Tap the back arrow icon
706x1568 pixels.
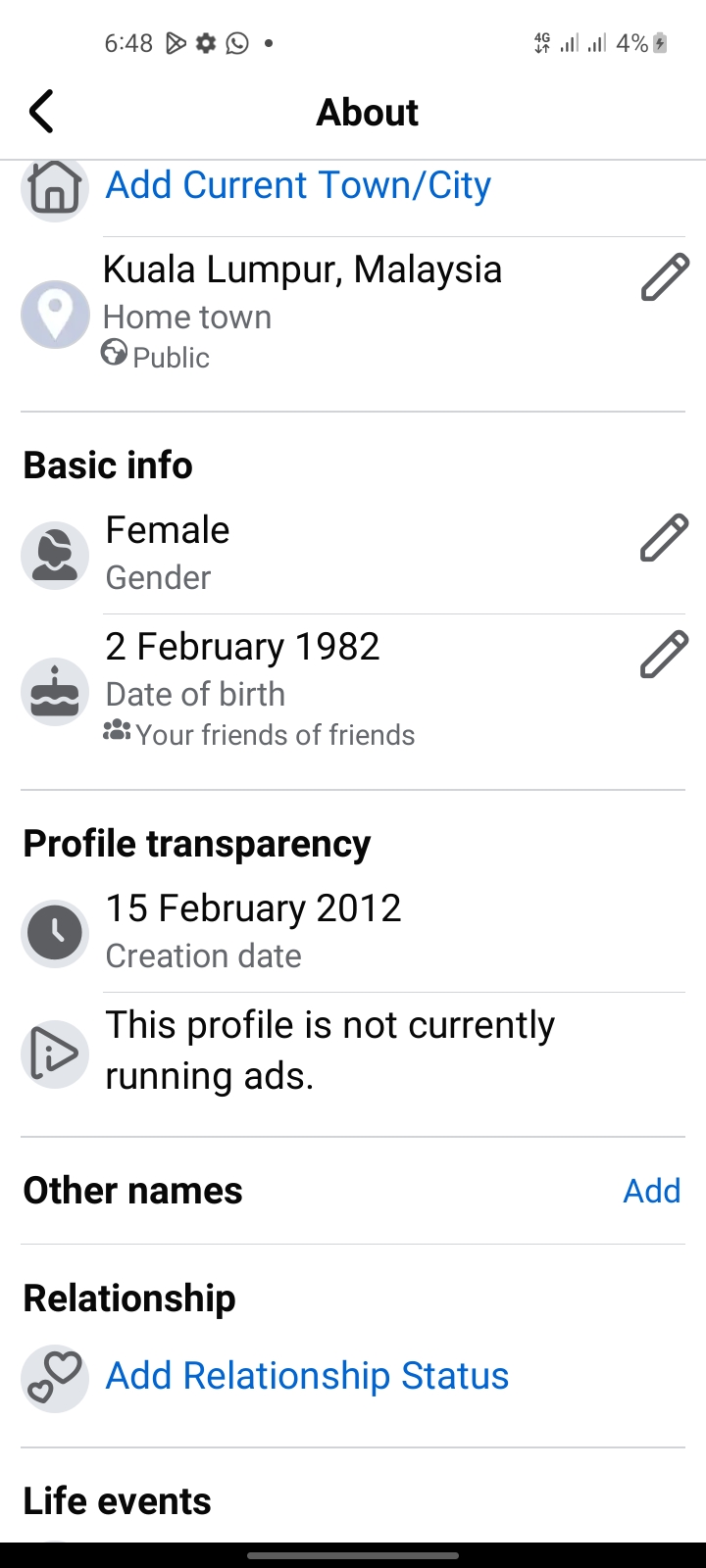(41, 112)
